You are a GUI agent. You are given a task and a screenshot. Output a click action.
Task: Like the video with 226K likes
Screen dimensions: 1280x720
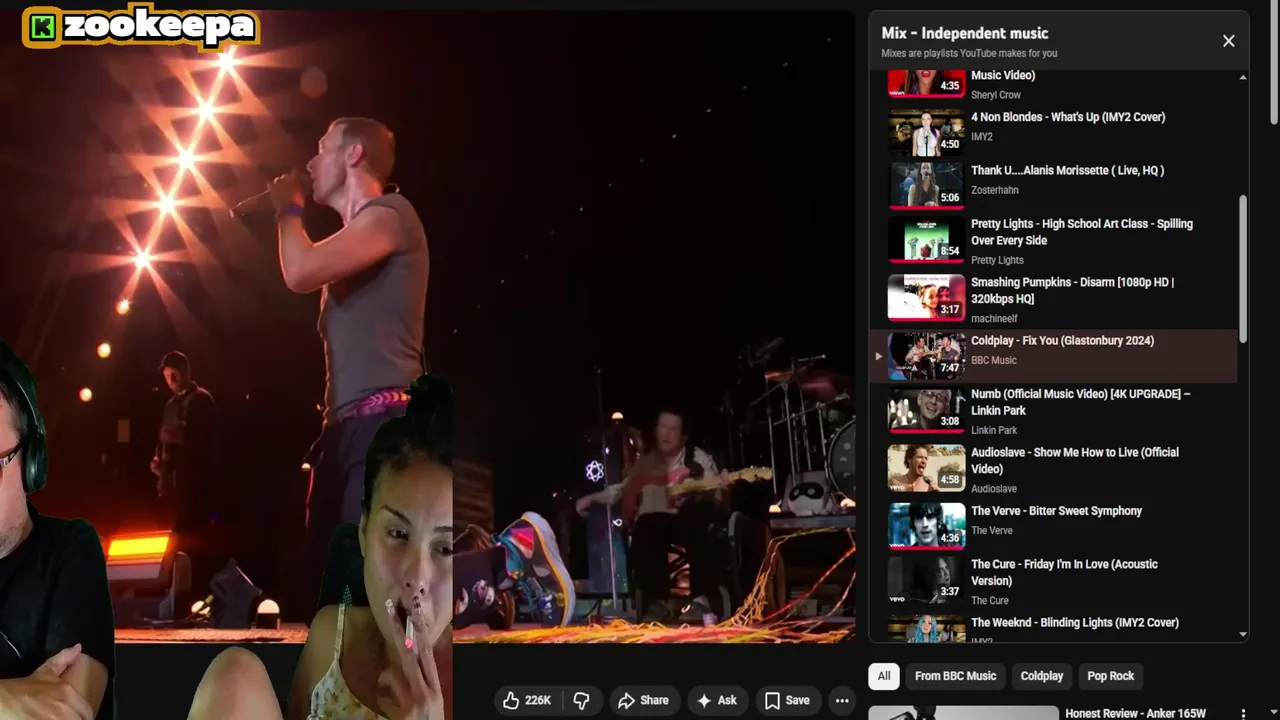tap(527, 700)
